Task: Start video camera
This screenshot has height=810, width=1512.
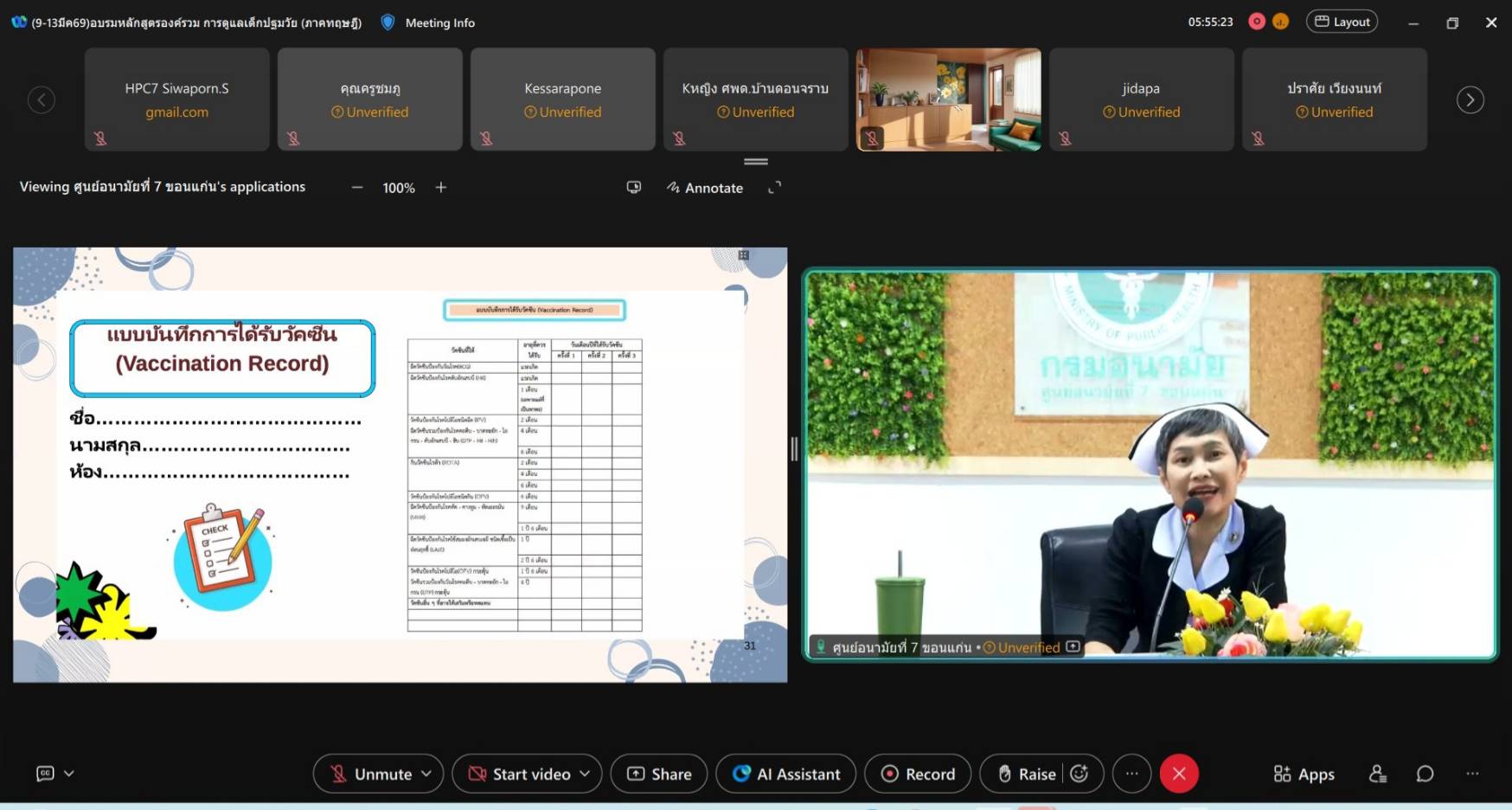Action: click(x=519, y=774)
